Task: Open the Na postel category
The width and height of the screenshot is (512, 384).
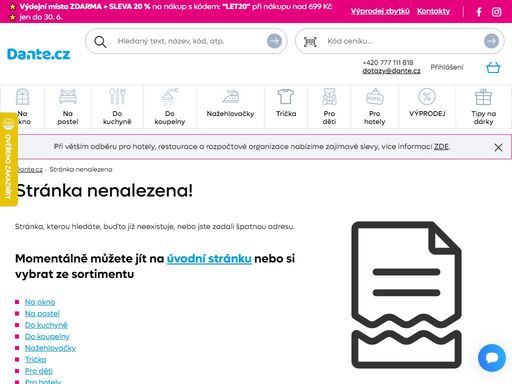Action: tap(68, 107)
